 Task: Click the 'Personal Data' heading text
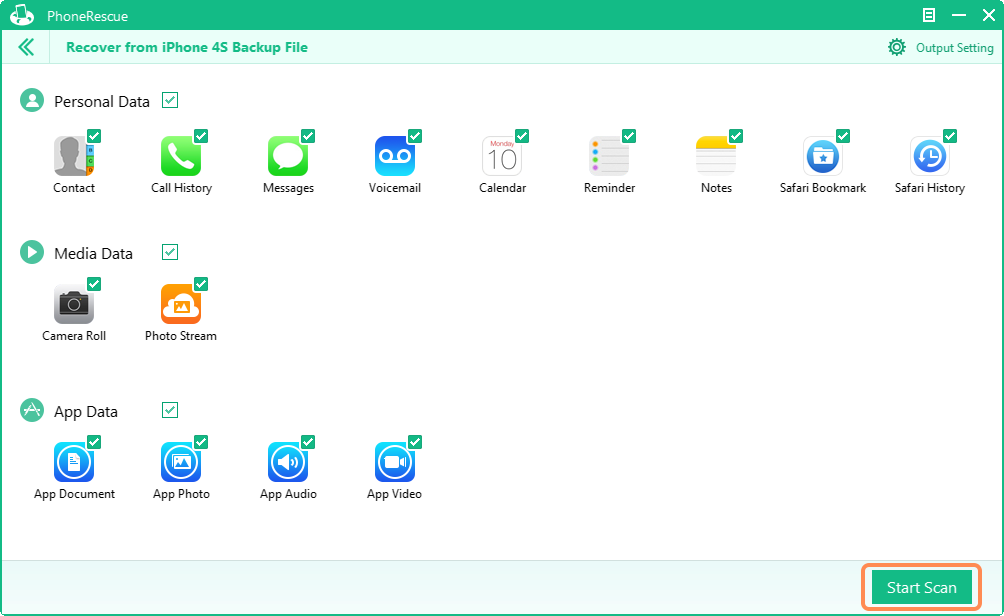point(102,101)
